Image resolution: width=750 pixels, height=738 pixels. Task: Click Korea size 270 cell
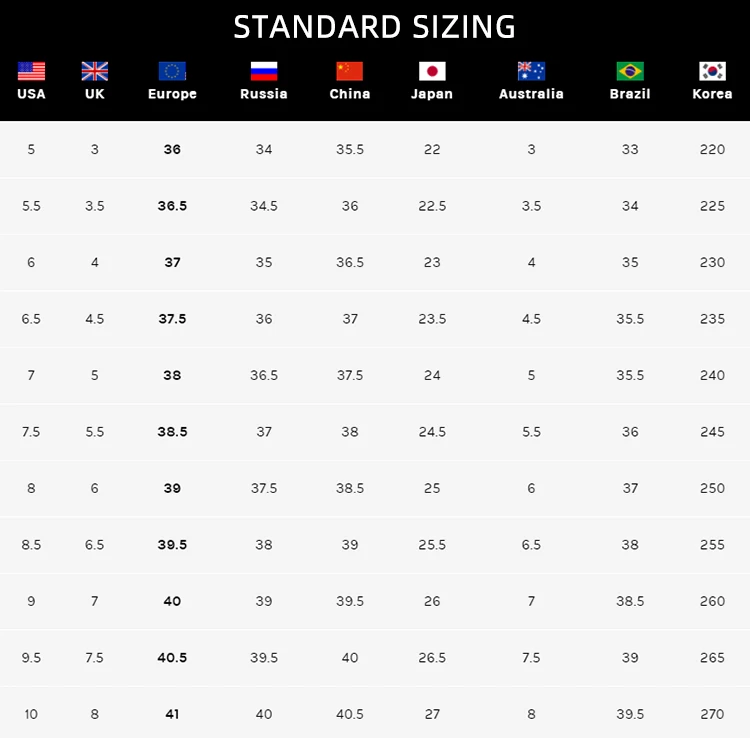click(712, 714)
